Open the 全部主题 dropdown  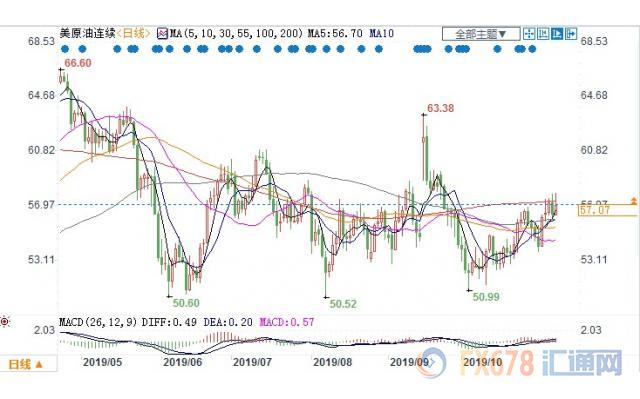coord(481,34)
